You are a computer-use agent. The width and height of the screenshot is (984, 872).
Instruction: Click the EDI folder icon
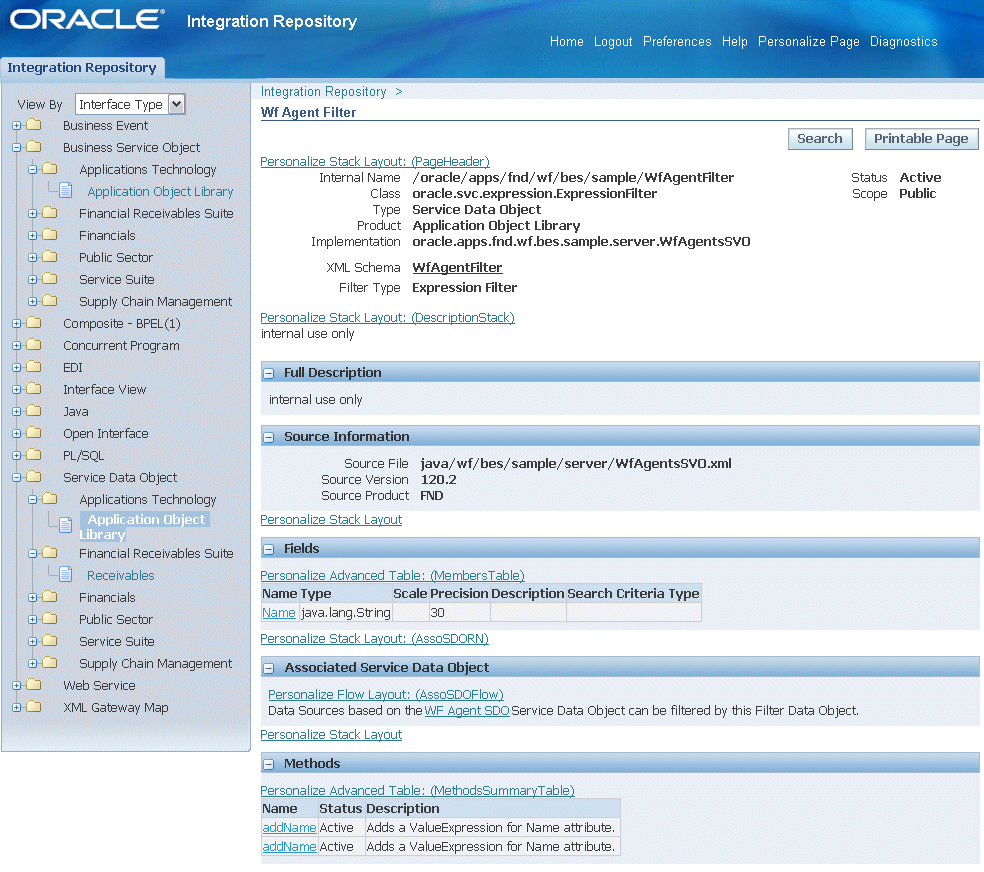34,367
